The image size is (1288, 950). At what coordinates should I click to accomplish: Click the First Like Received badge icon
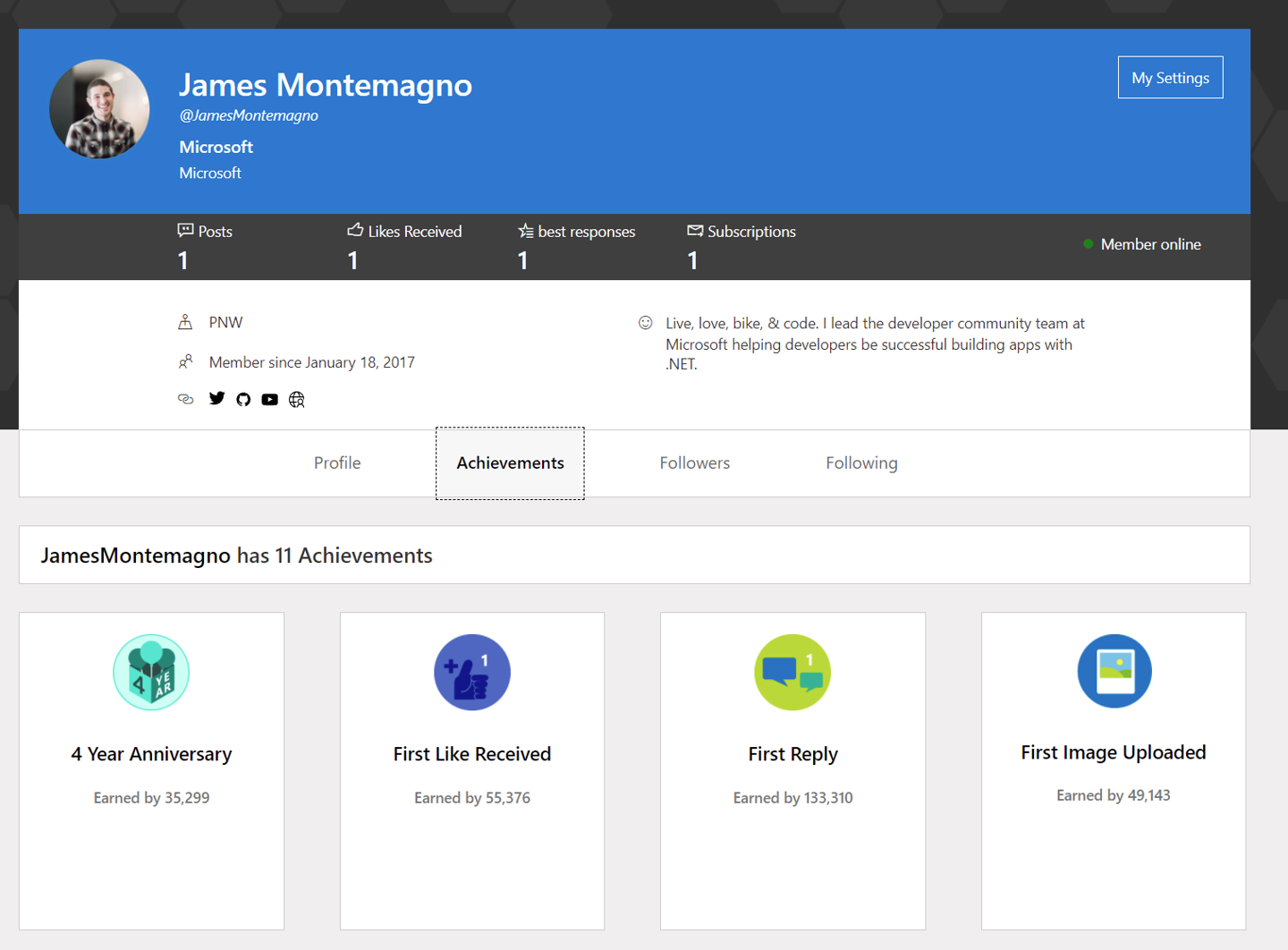472,673
